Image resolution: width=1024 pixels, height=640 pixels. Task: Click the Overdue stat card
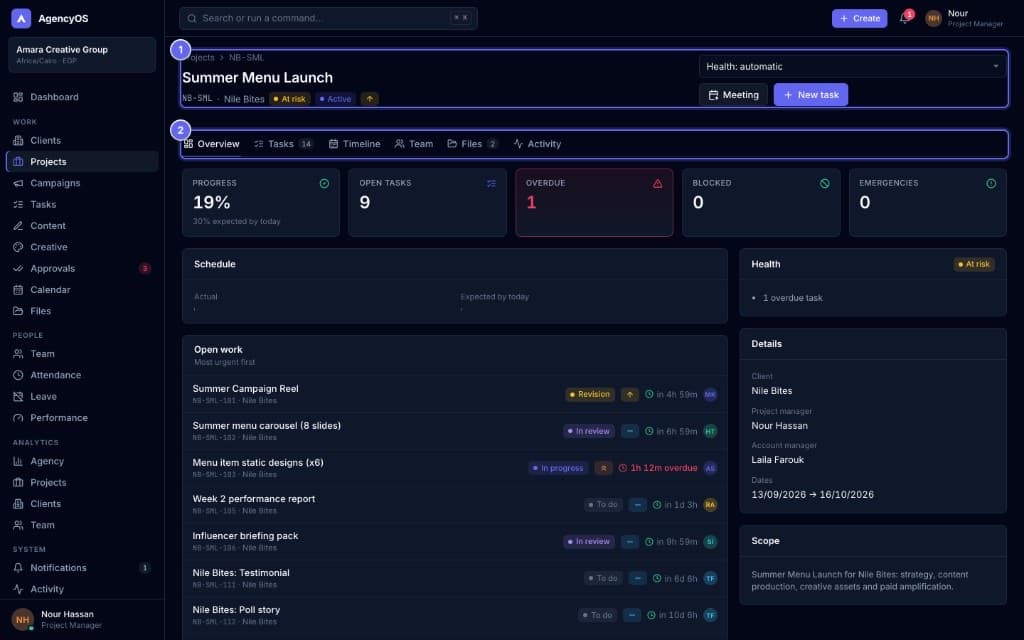pos(594,203)
